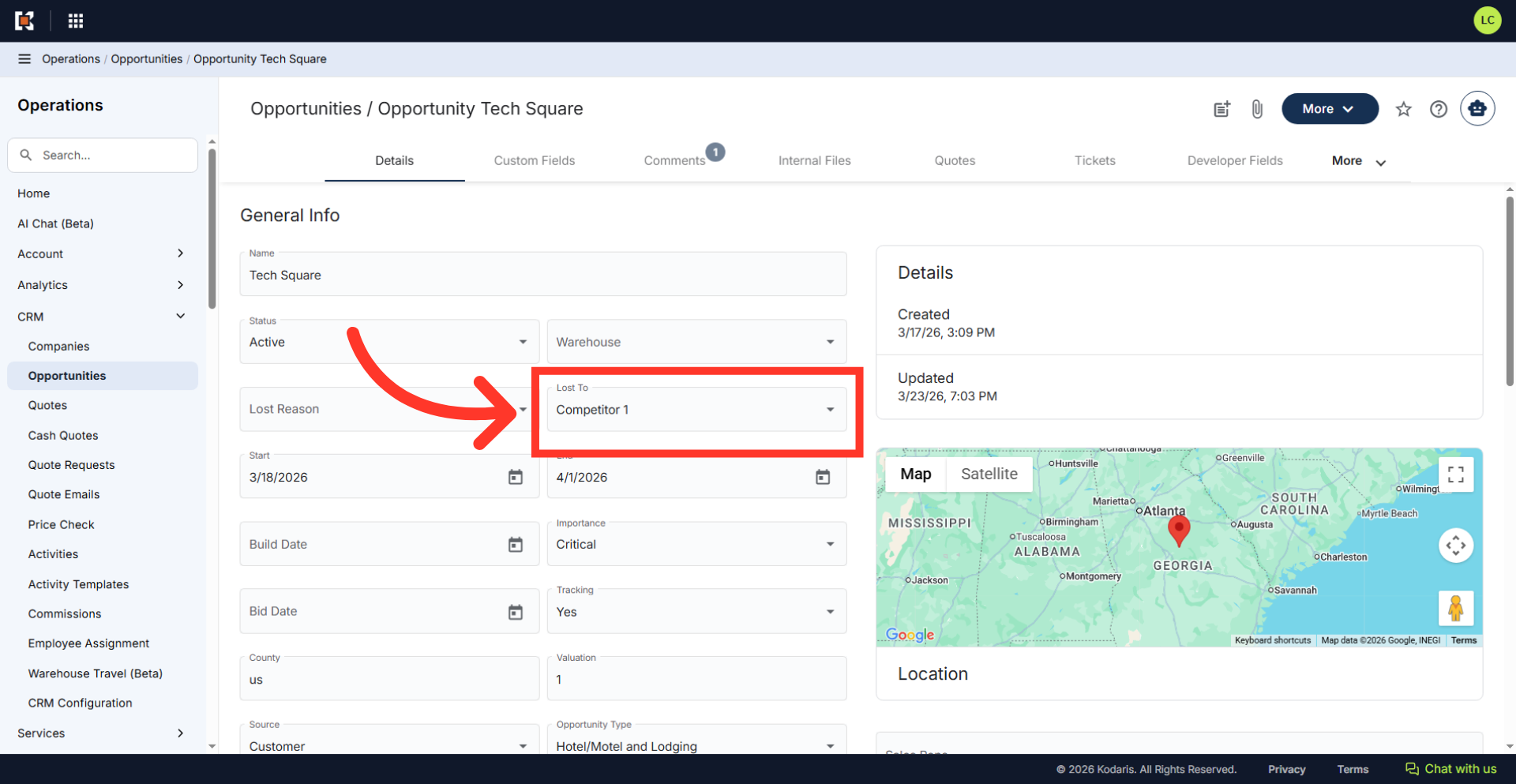Expand the Analytics sidebar section
This screenshot has height=784, width=1516.
tap(102, 285)
